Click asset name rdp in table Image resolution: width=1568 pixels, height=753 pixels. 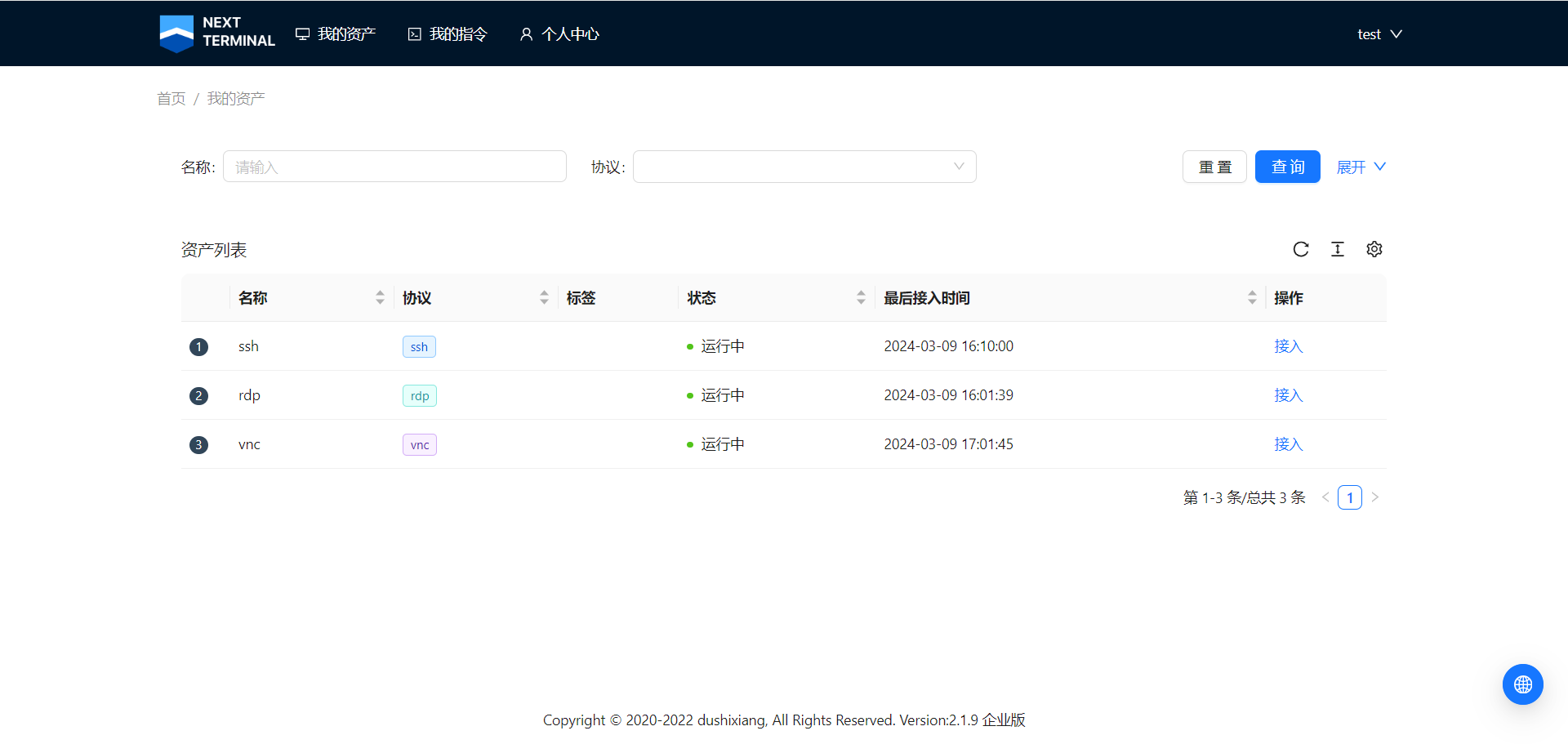[249, 395]
